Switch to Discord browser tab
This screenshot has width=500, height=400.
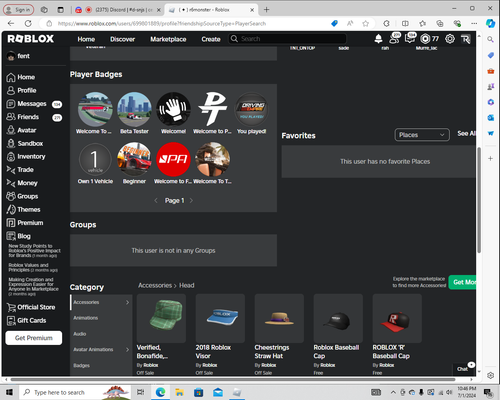click(118, 10)
